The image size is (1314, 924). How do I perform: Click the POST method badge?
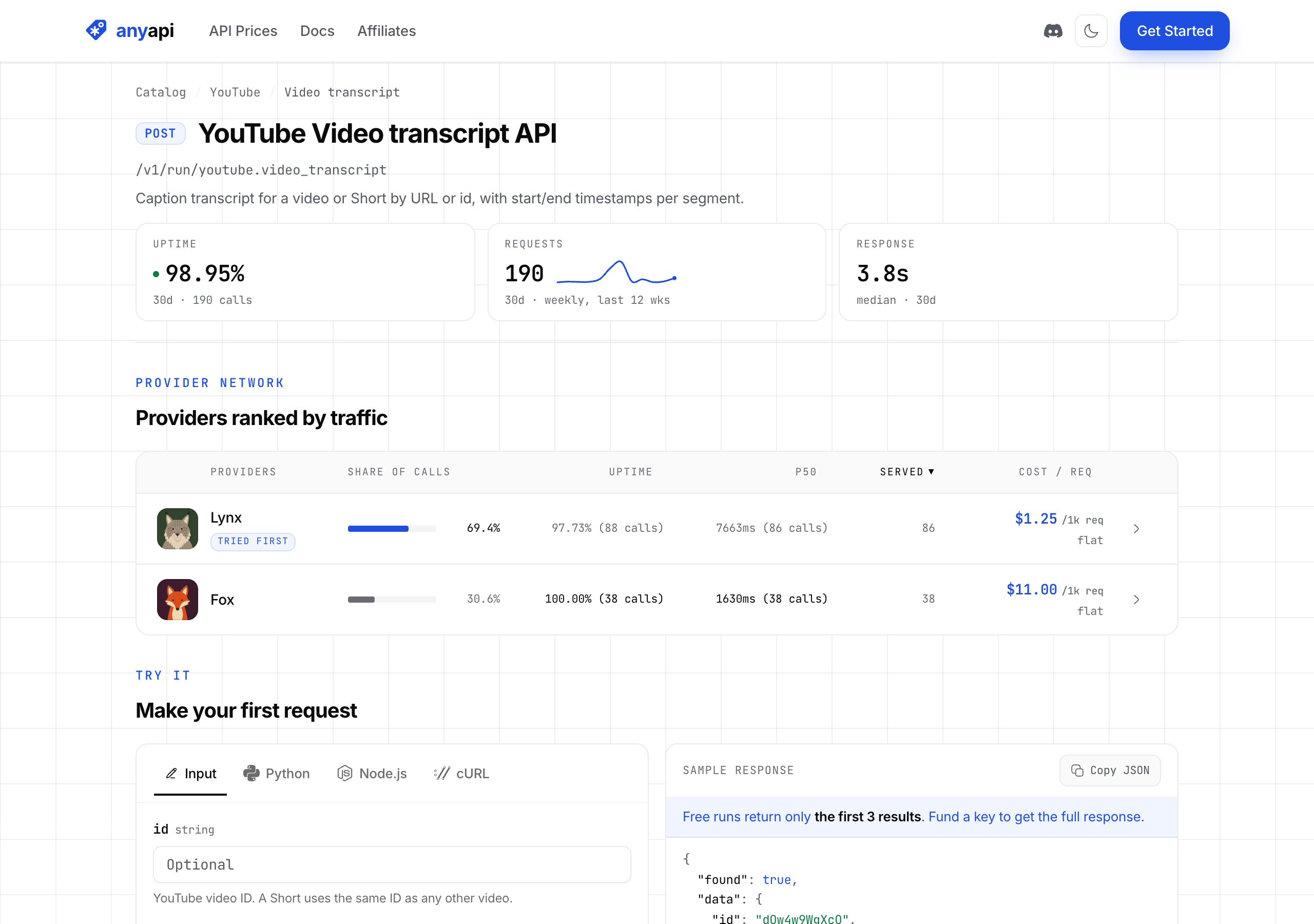coord(160,133)
